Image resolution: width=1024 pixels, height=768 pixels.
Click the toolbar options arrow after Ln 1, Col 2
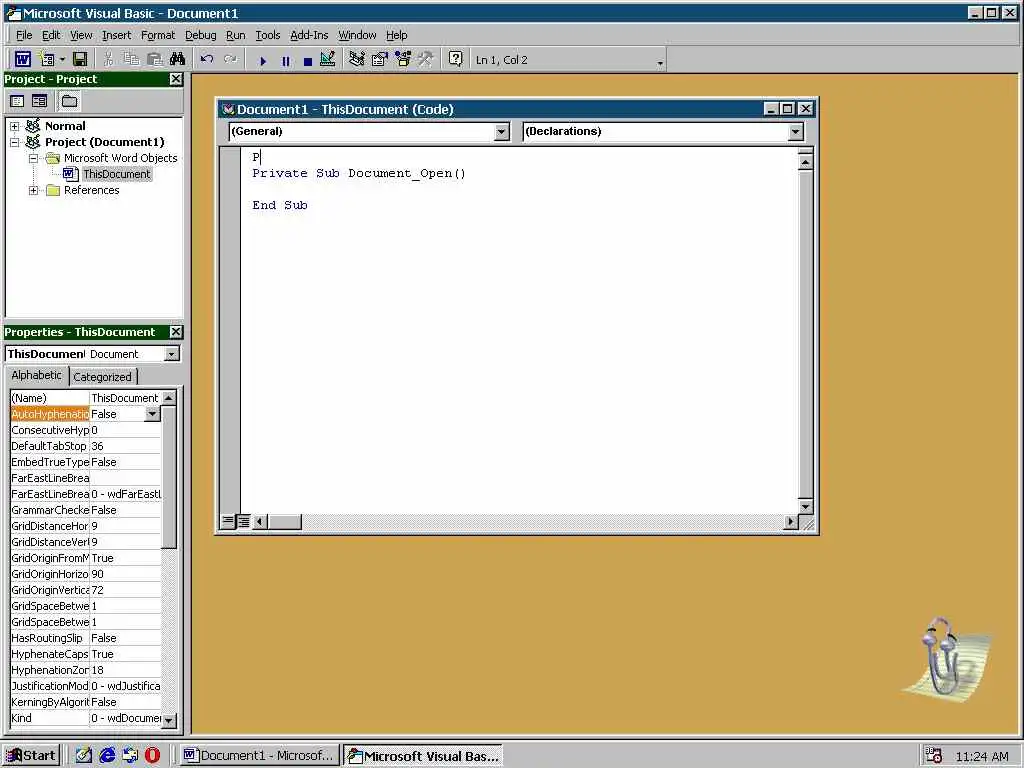pyautogui.click(x=660, y=63)
